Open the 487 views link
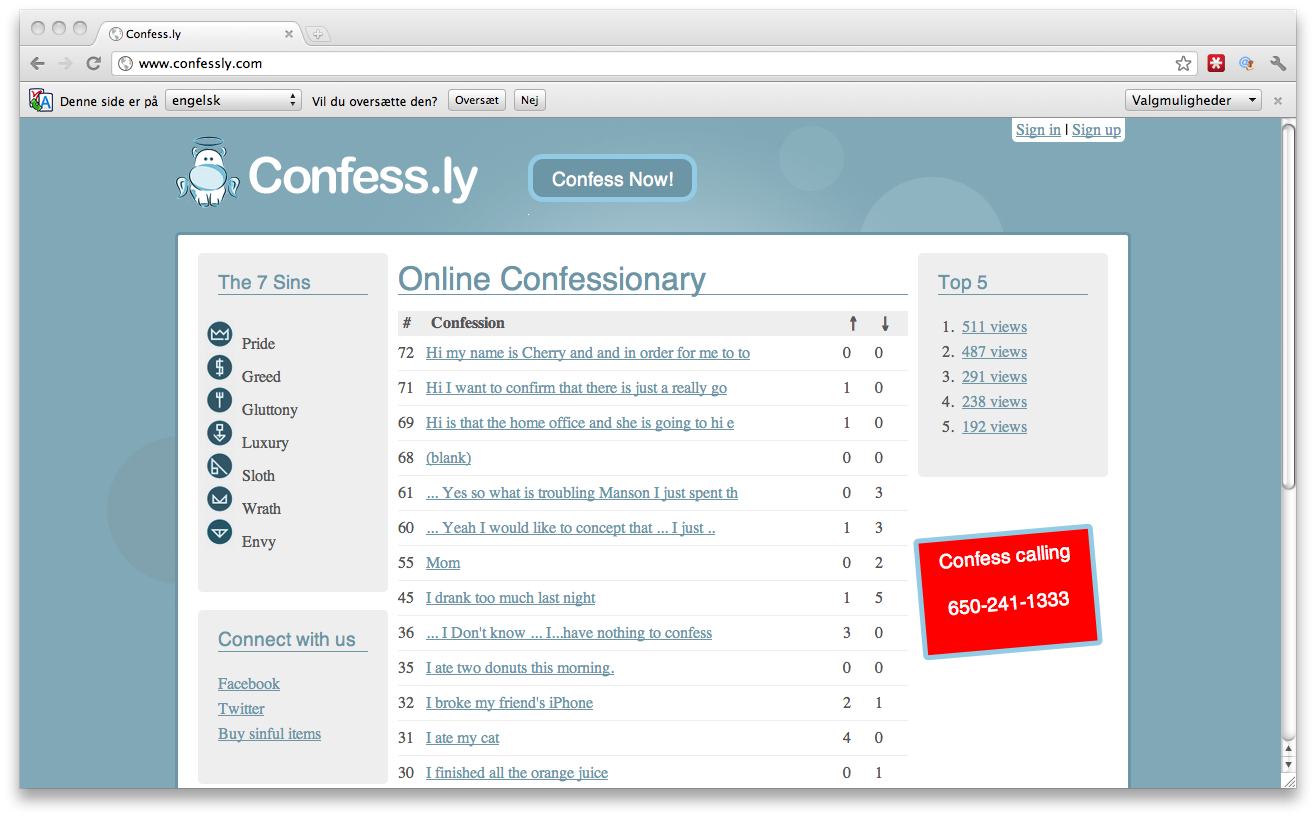1316x818 pixels. [x=994, y=352]
